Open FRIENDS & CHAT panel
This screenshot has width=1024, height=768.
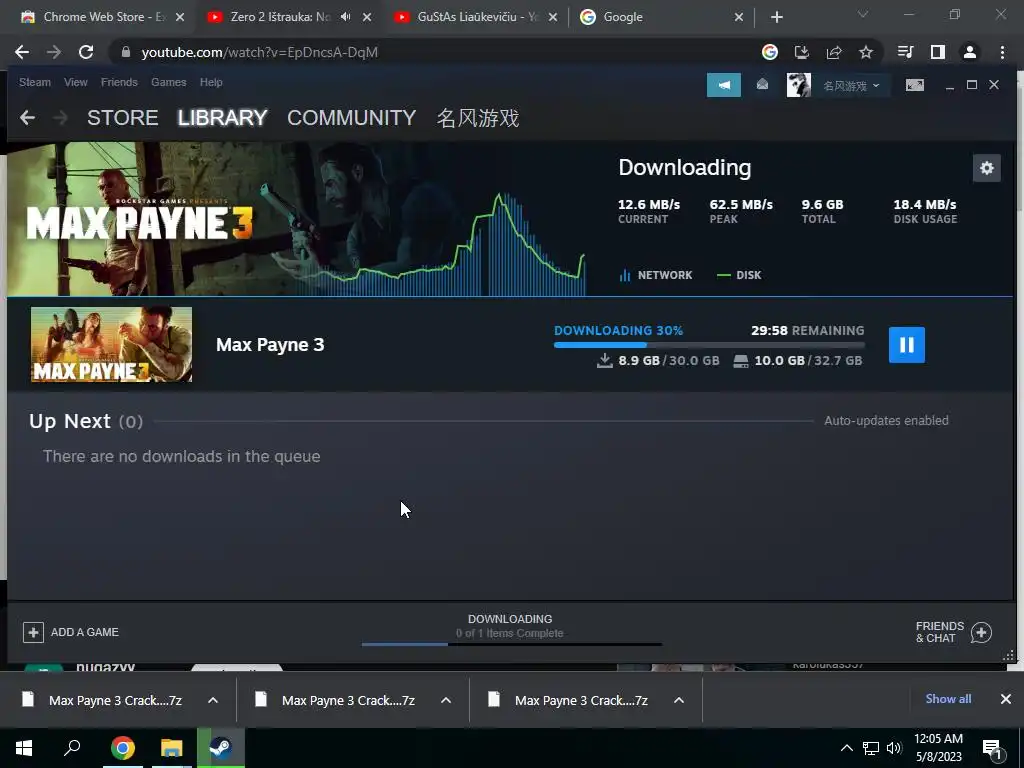click(x=939, y=632)
